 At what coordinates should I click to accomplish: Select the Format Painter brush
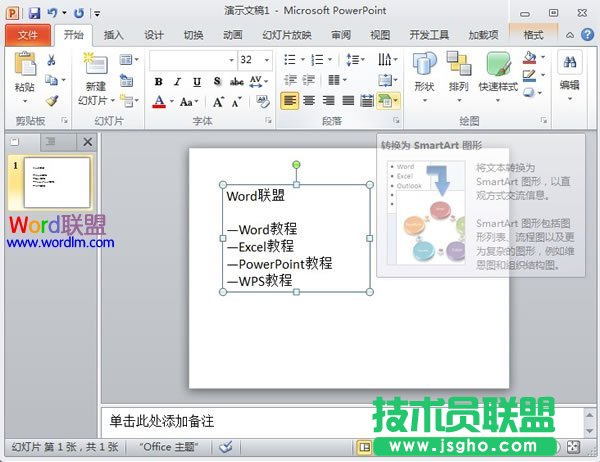(51, 100)
